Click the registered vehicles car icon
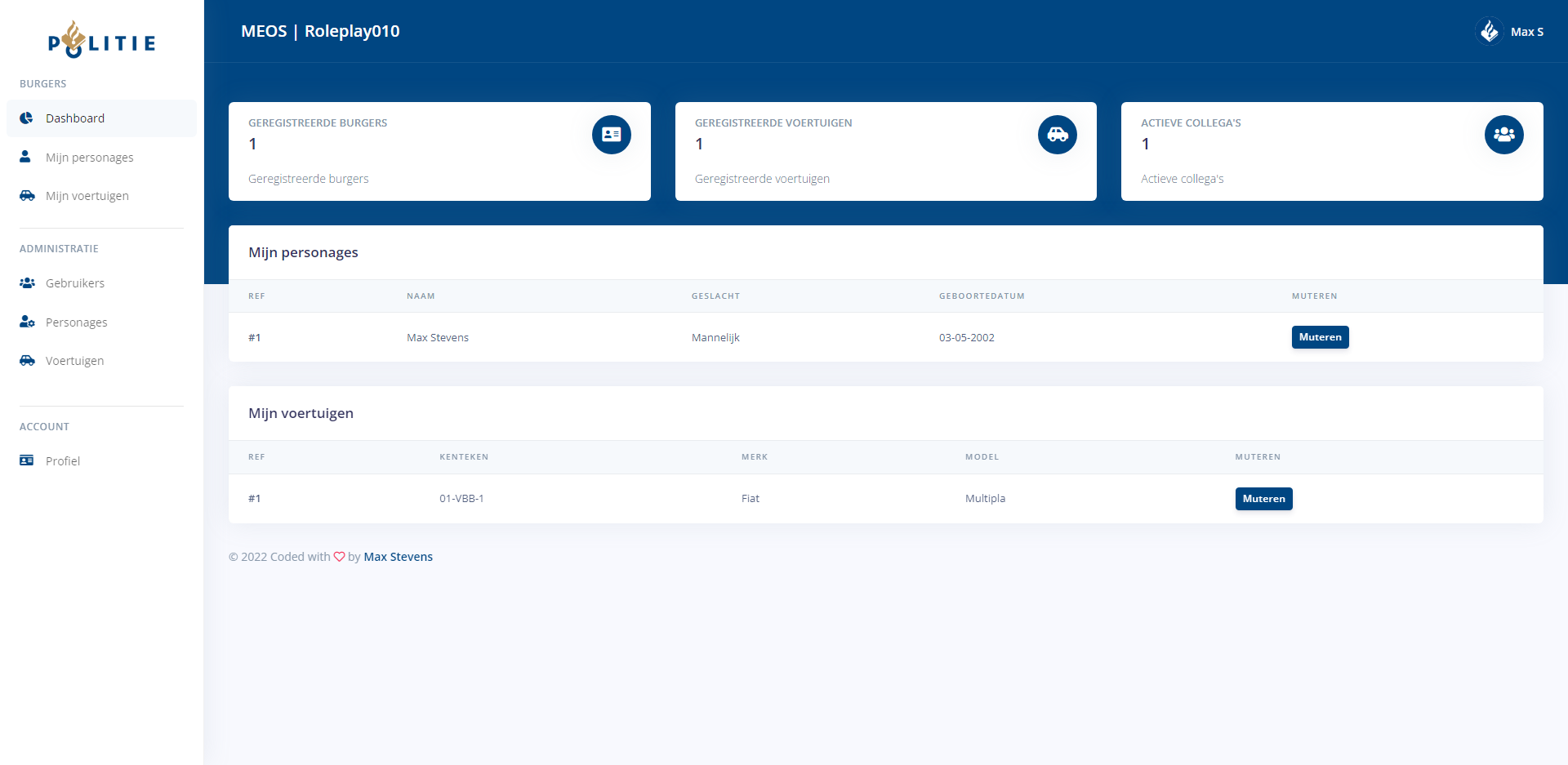 pyautogui.click(x=1057, y=135)
